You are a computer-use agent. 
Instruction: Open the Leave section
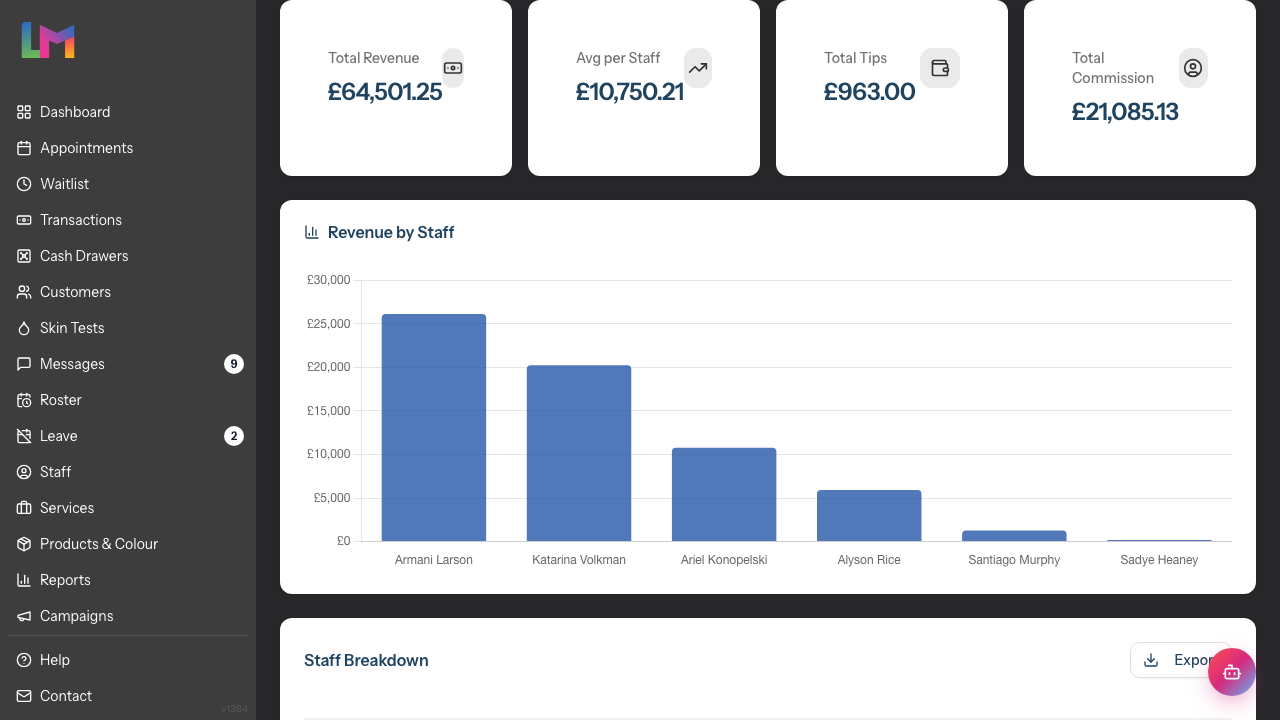pos(128,436)
